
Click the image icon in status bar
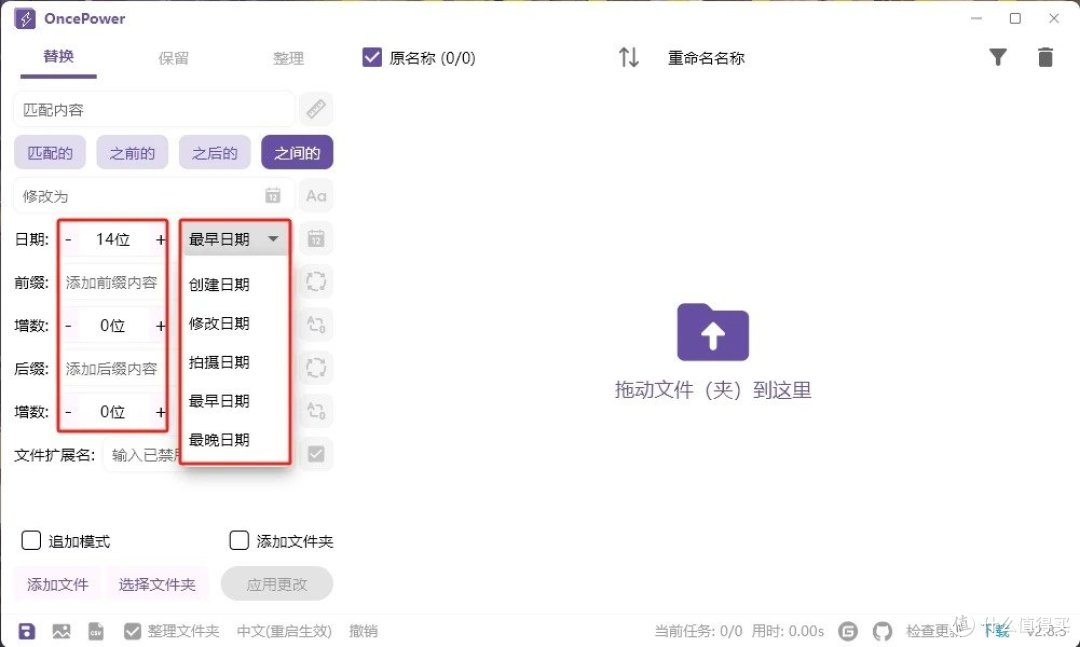click(x=61, y=630)
